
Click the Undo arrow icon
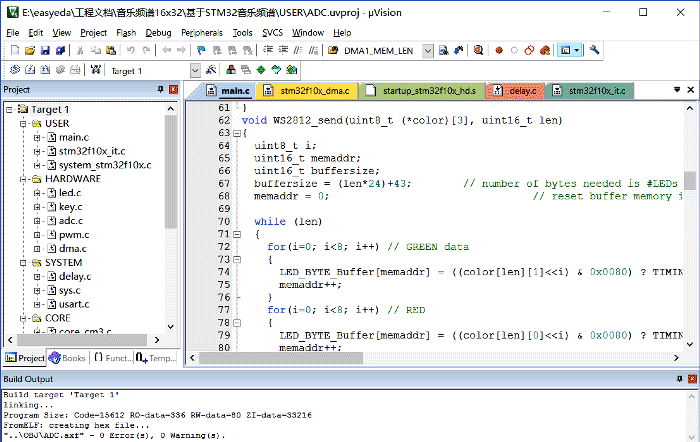(129, 50)
